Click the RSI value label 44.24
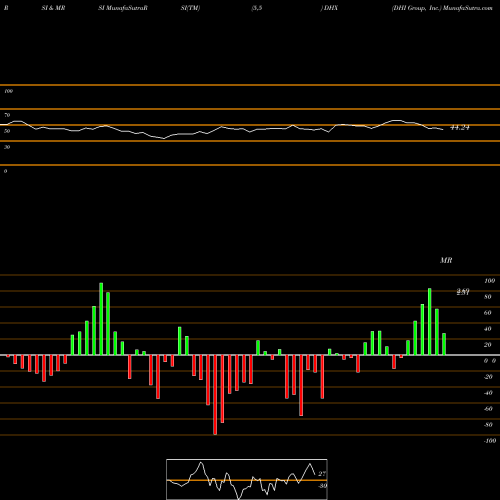The width and height of the screenshot is (500, 500). coord(460,128)
